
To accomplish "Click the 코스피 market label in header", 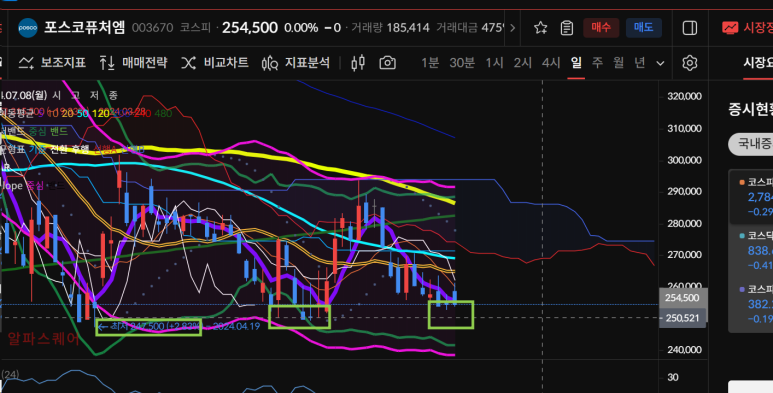I will tap(195, 28).
